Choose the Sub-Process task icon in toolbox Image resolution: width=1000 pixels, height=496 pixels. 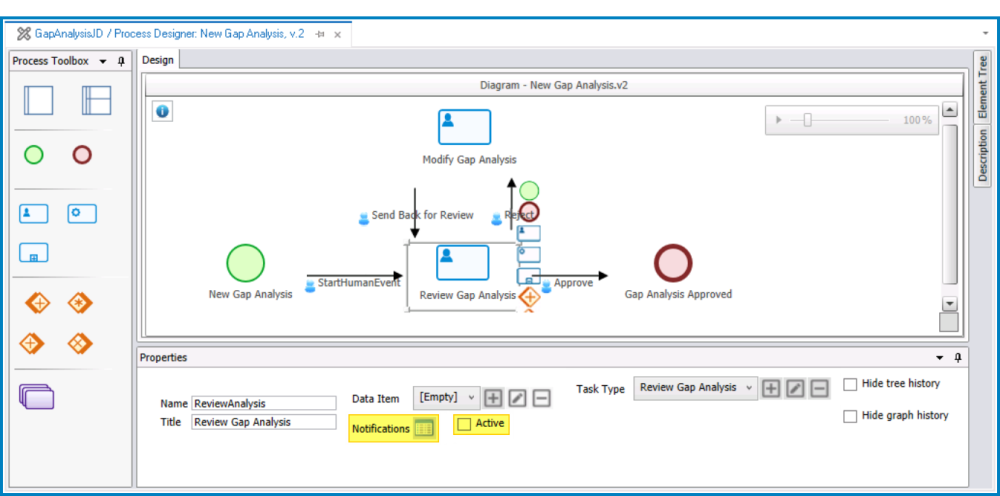(33, 253)
